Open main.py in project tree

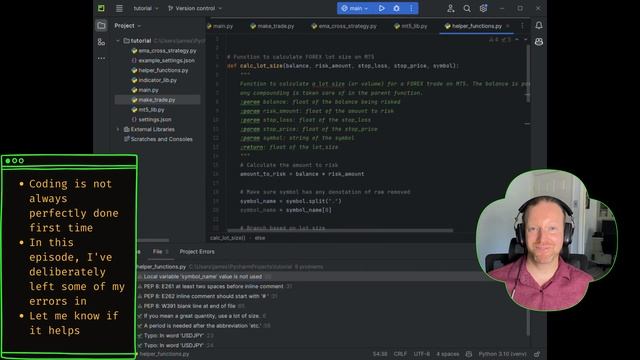click(x=145, y=90)
